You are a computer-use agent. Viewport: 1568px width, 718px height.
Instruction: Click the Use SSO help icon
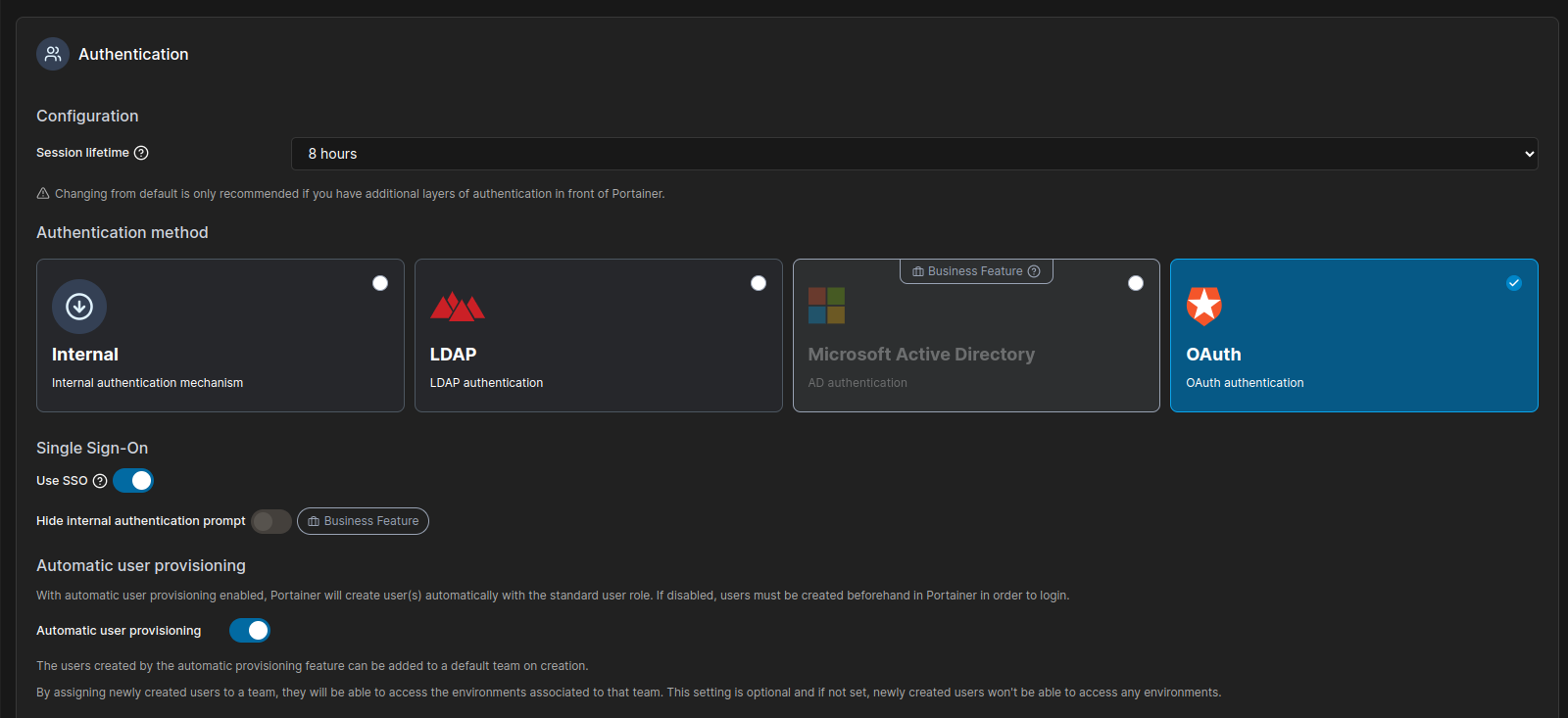pyautogui.click(x=100, y=481)
